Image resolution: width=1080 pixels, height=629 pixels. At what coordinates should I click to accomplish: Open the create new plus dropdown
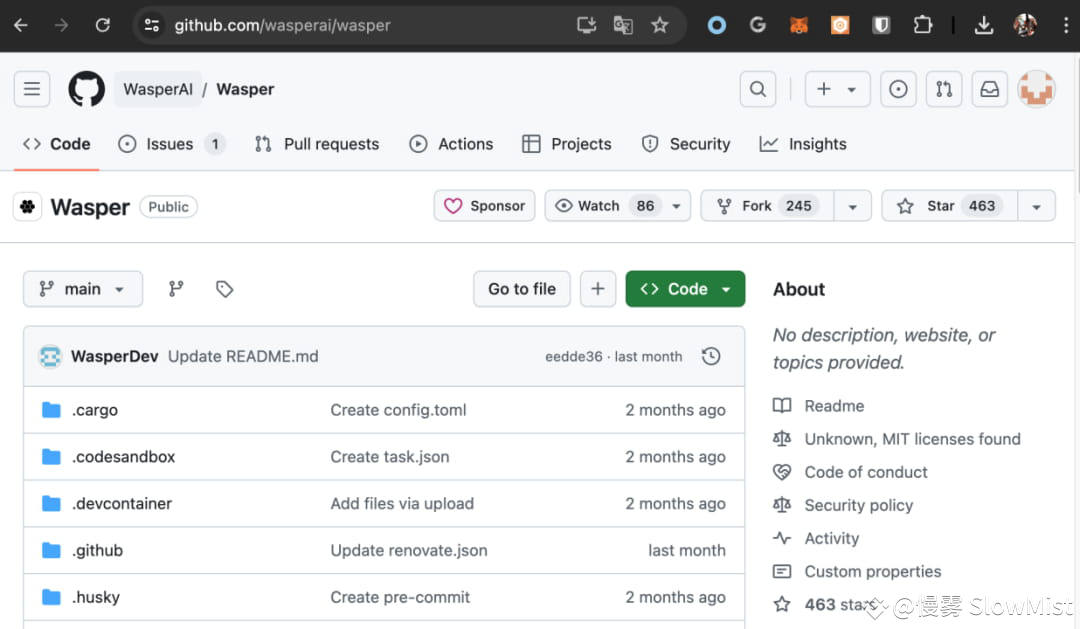838,89
